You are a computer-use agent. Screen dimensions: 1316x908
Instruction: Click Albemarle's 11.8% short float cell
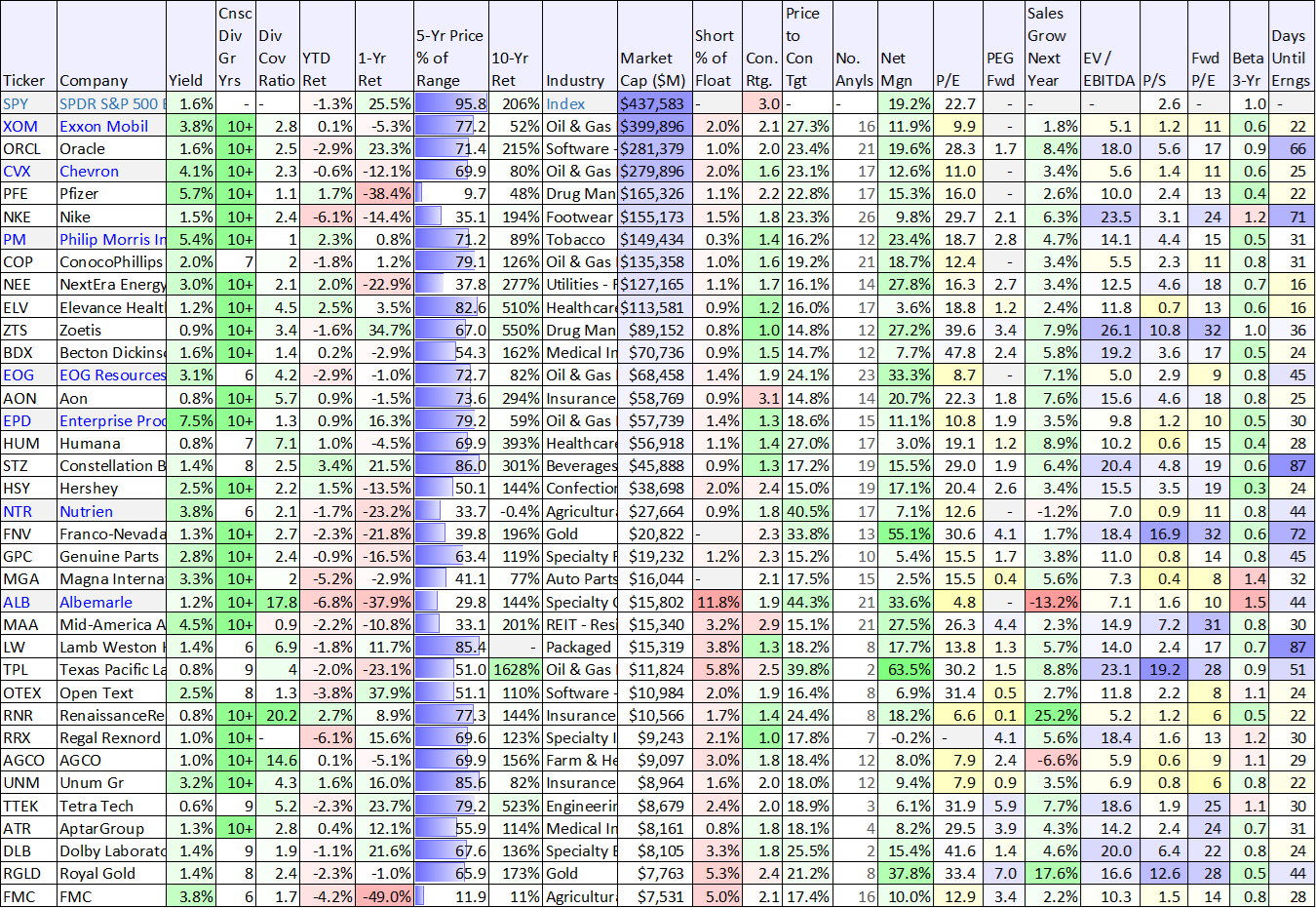[717, 602]
